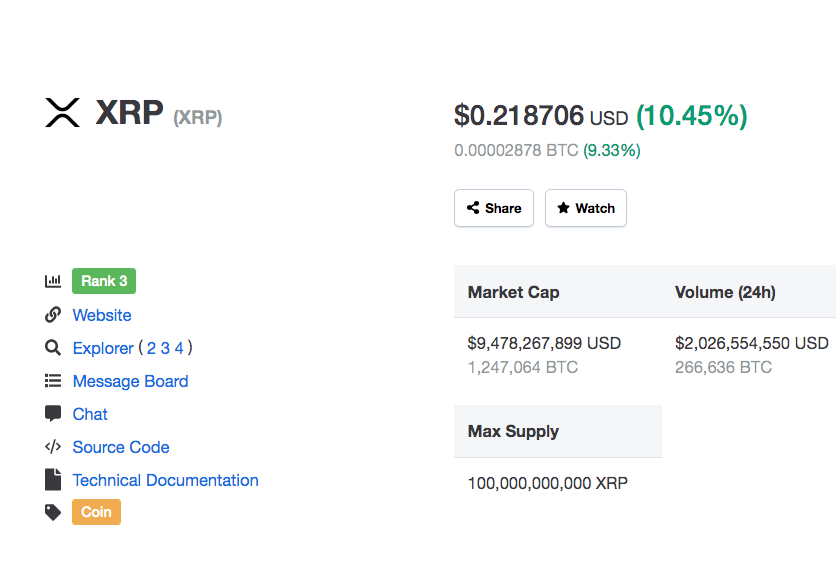
Task: Click the document icon beside Technical Documentation
Action: (53, 479)
